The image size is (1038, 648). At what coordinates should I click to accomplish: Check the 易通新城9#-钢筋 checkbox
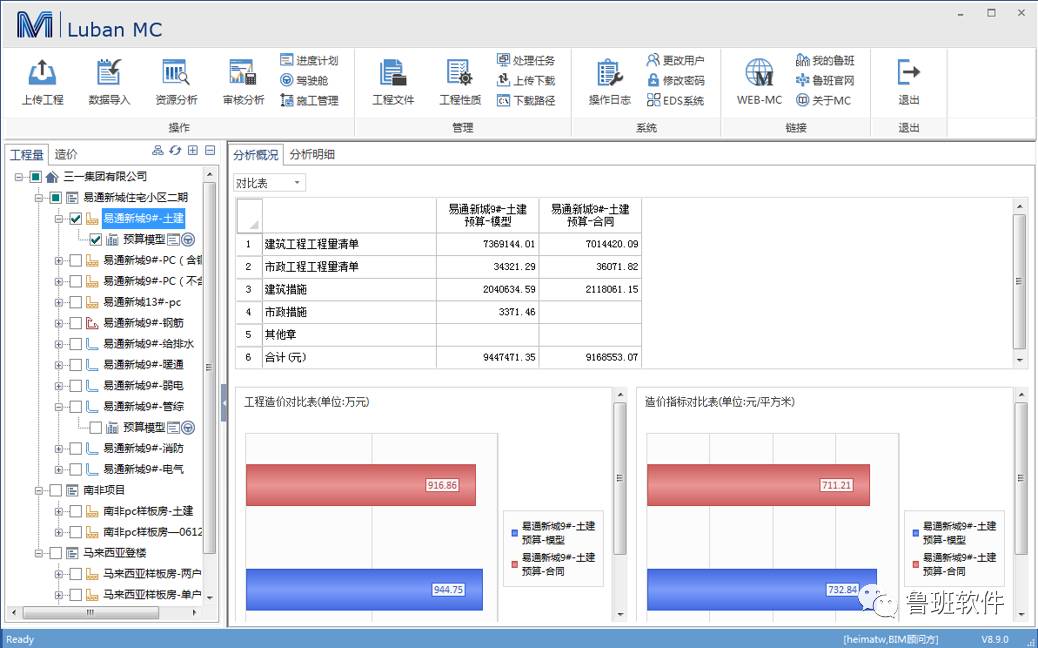[75, 323]
